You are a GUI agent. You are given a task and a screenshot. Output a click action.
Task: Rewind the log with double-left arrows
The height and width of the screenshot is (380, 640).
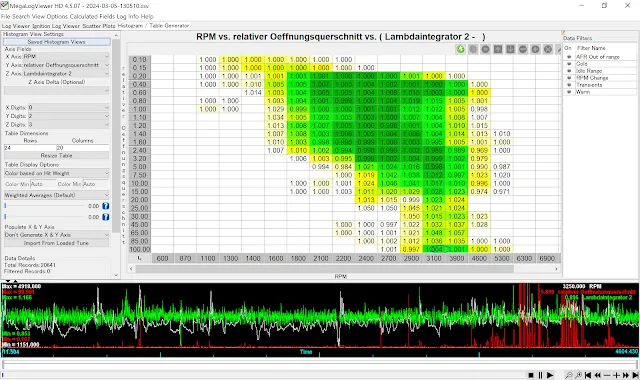pyautogui.click(x=598, y=375)
